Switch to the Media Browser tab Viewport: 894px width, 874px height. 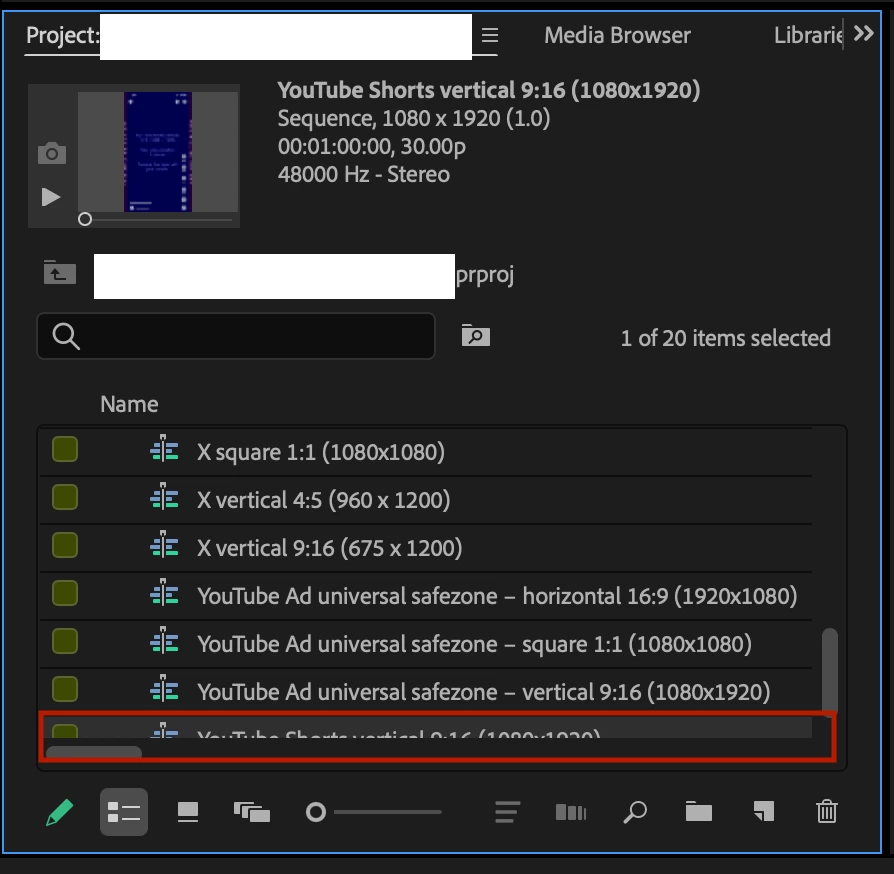tap(617, 35)
